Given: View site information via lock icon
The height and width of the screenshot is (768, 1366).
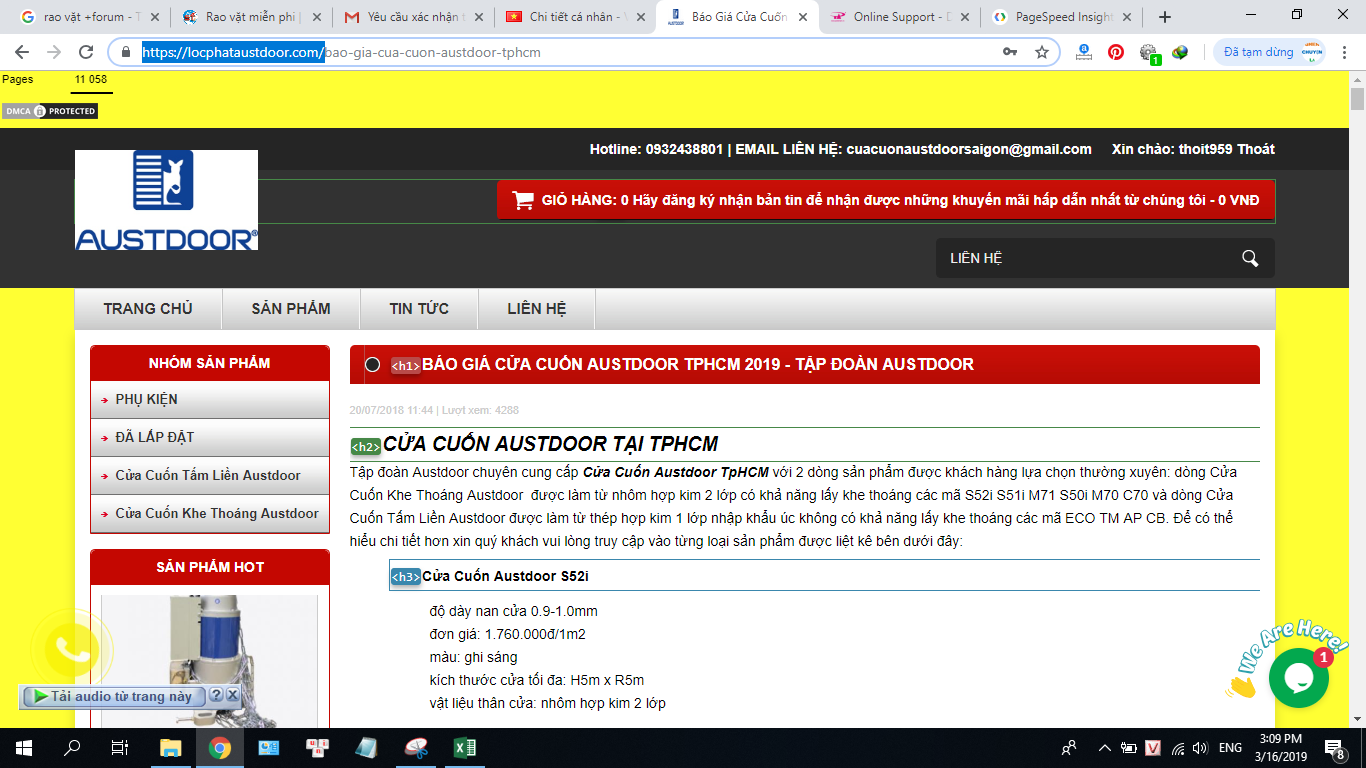Looking at the screenshot, I should [126, 52].
